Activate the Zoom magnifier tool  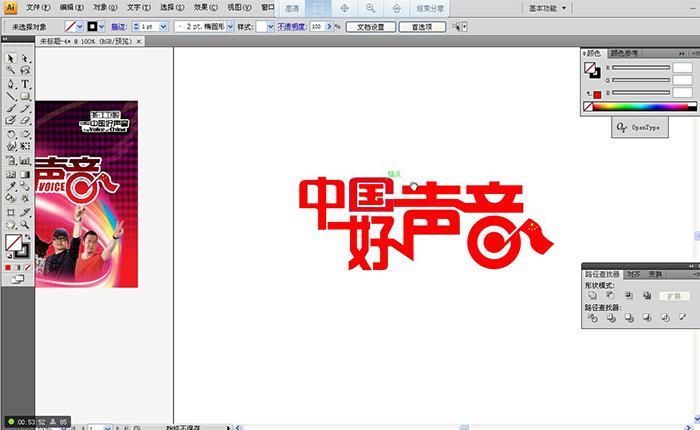tap(25, 225)
